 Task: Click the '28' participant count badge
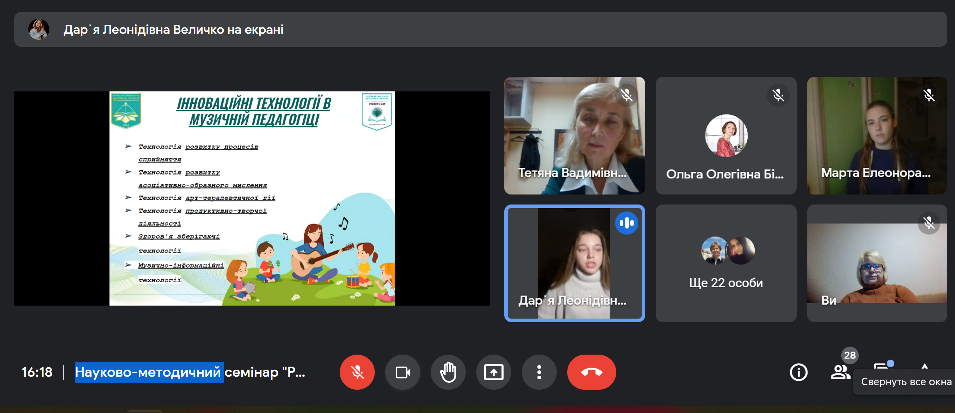tap(850, 355)
